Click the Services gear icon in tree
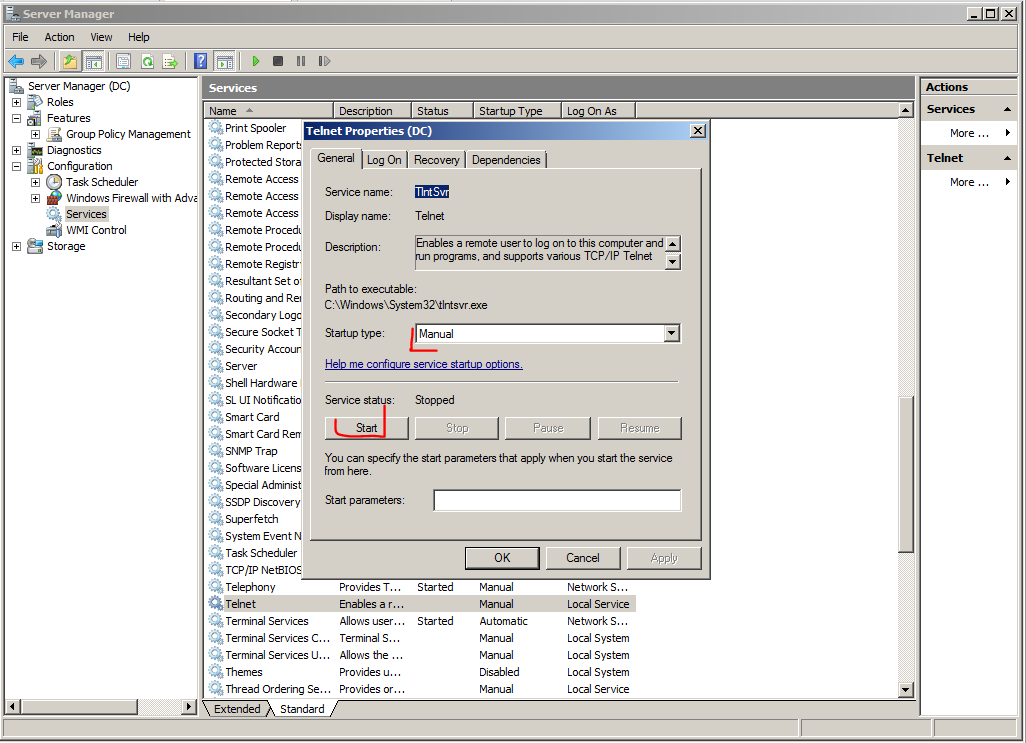 pos(54,214)
